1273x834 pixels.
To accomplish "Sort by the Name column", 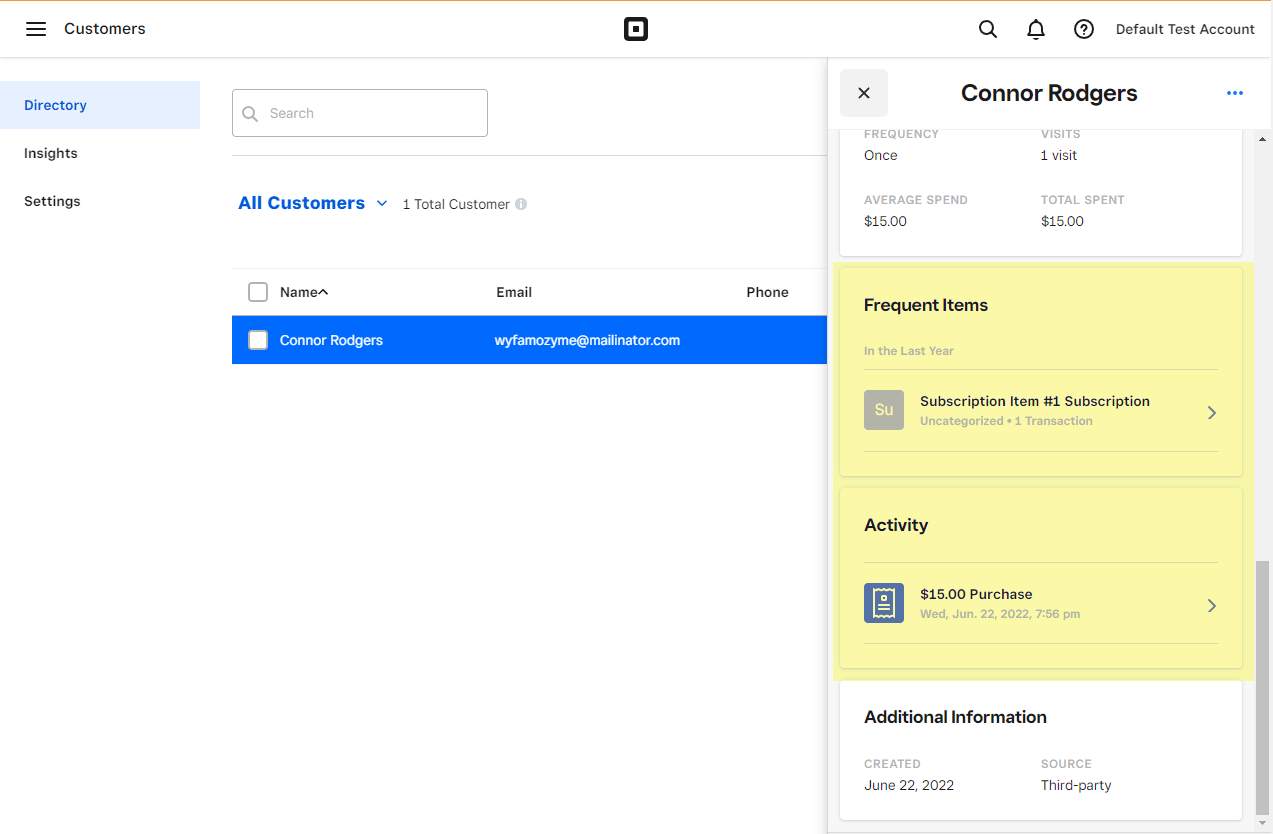I will pyautogui.click(x=304, y=292).
